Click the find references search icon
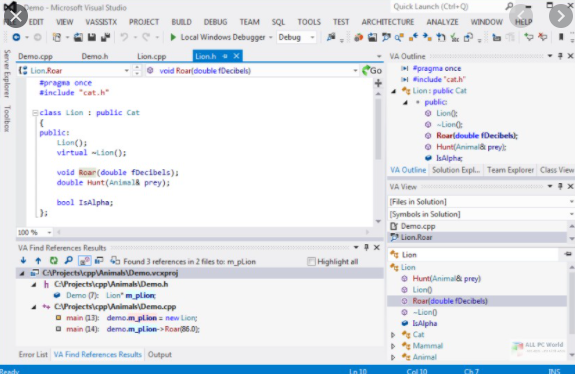The width and height of the screenshot is (575, 374). [69, 261]
